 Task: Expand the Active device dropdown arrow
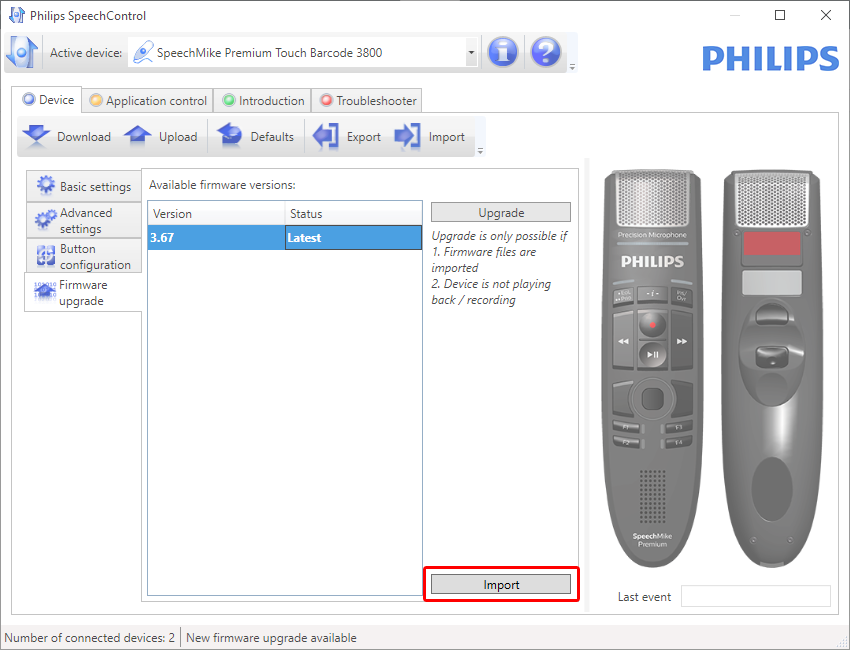click(471, 53)
